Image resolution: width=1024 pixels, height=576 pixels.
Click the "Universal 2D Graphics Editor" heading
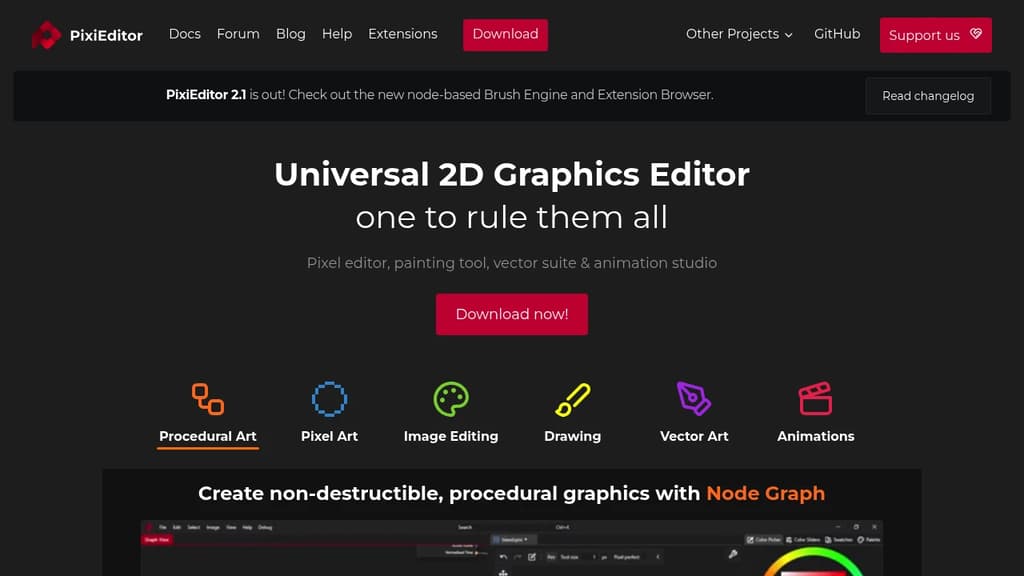point(512,174)
